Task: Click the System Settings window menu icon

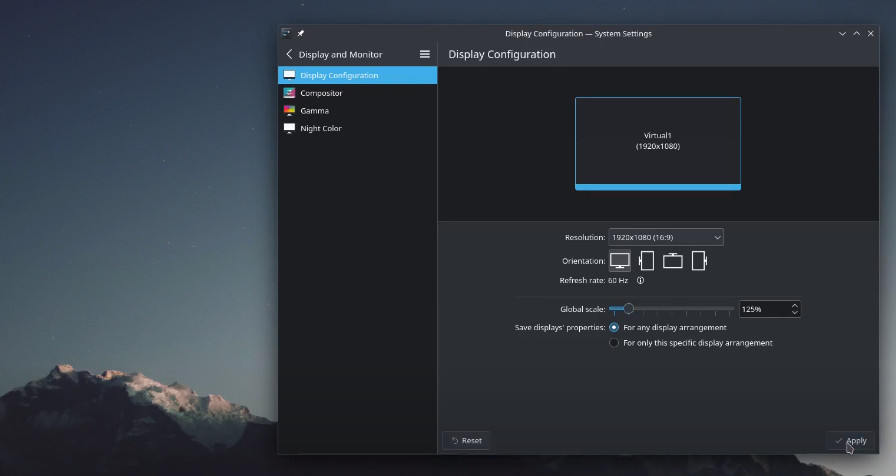Action: click(x=287, y=34)
